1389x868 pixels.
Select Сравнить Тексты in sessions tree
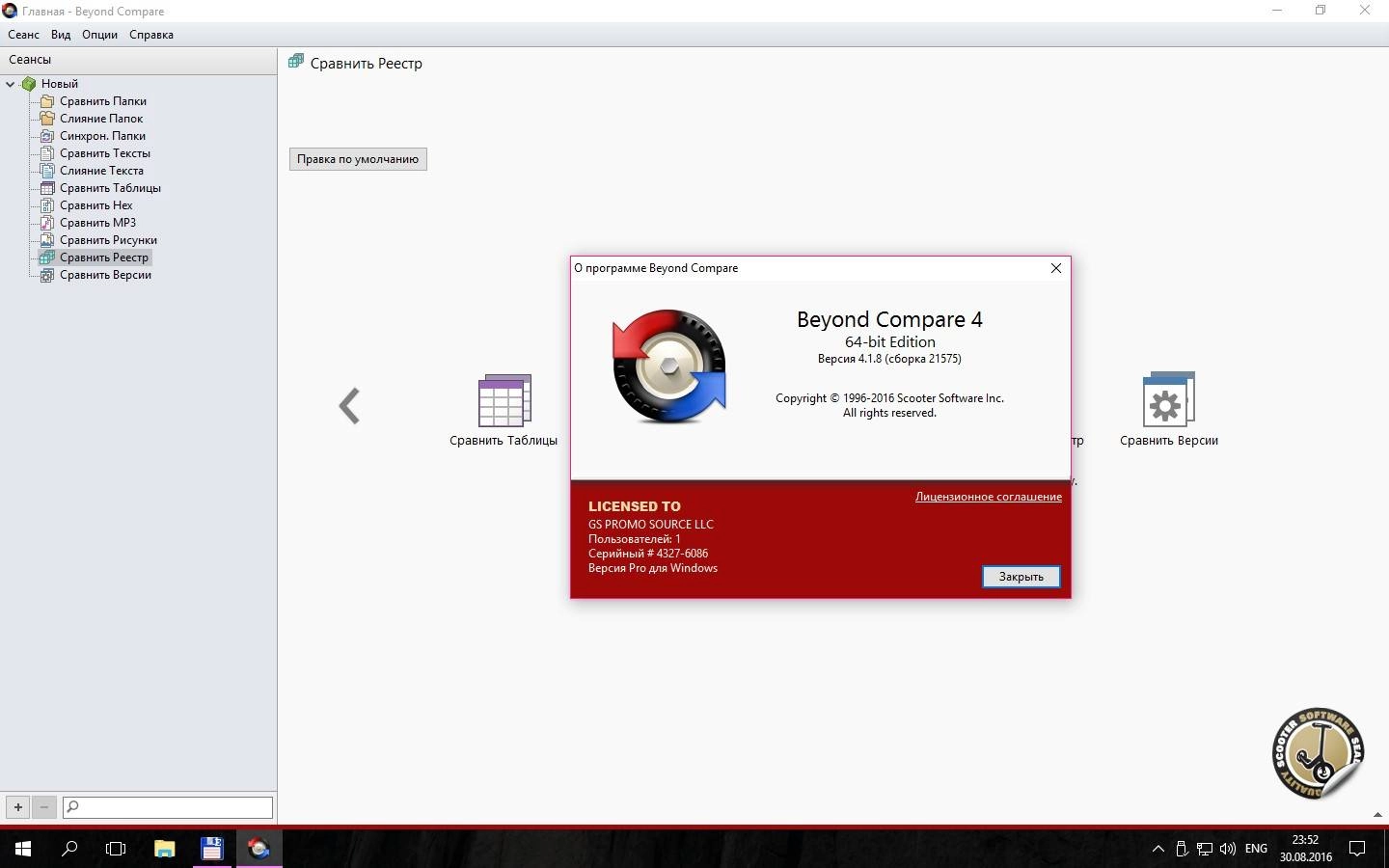(105, 153)
